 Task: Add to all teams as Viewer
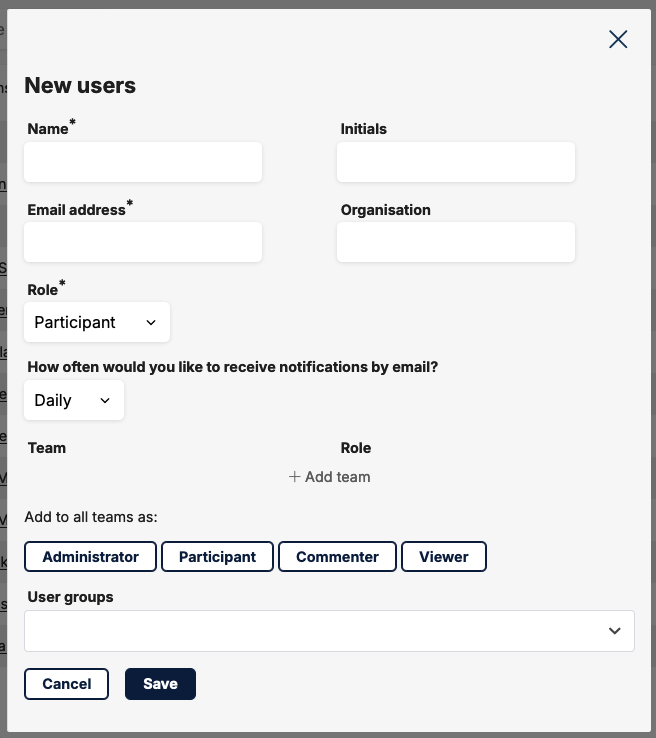[444, 557]
